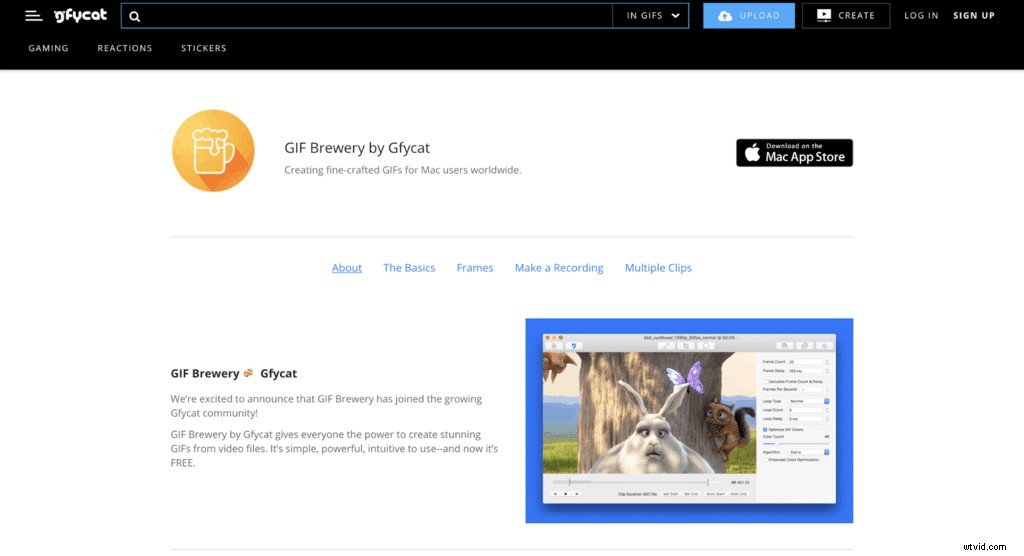Jump to the About section
The width and height of the screenshot is (1024, 556).
pyautogui.click(x=347, y=268)
